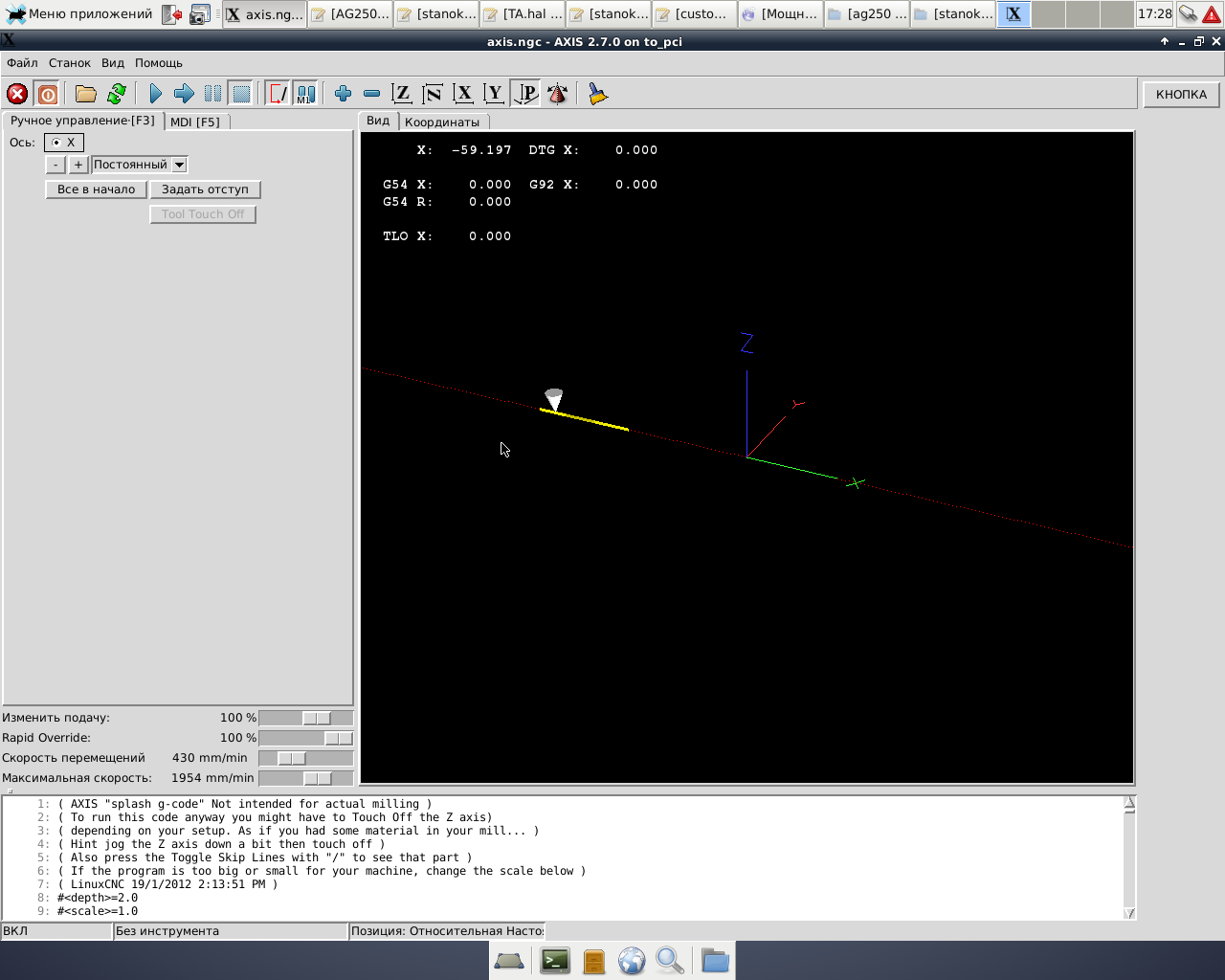The width and height of the screenshot is (1225, 980).
Task: Switch to Z top view
Action: pyautogui.click(x=402, y=94)
